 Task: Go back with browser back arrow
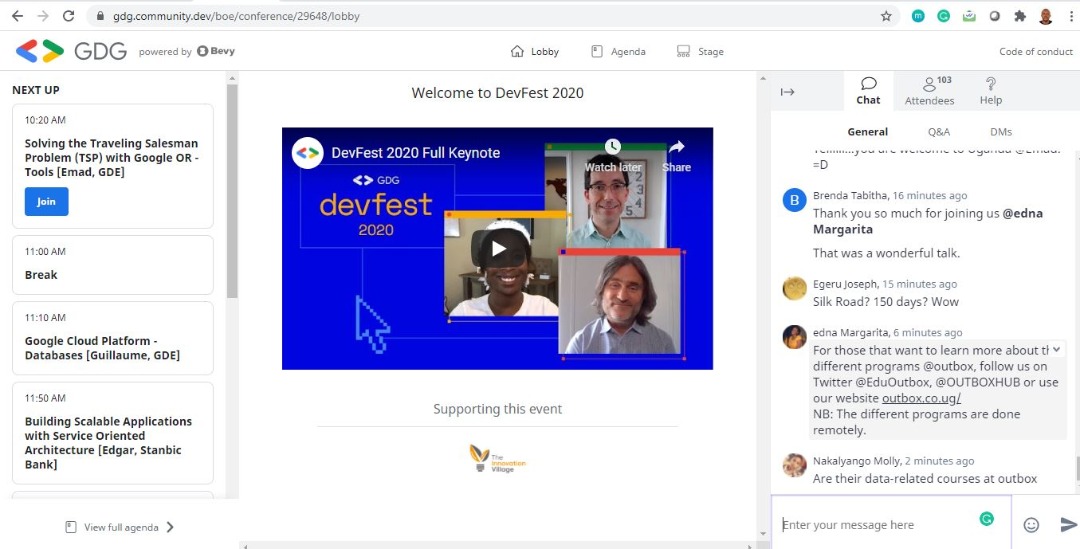(x=17, y=16)
